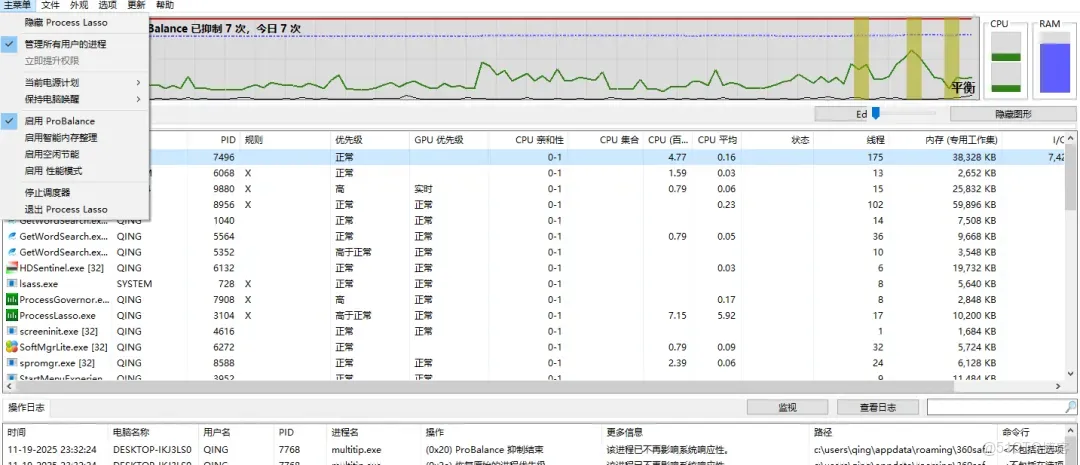Open the 外观 menu

pos(79,5)
